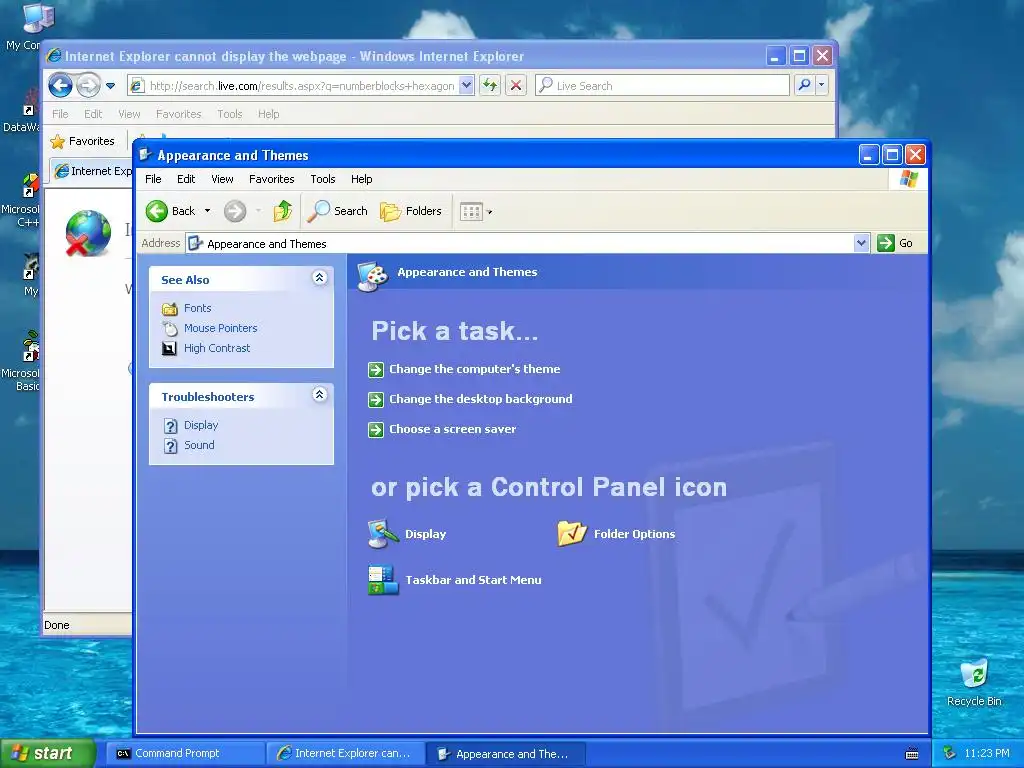Image resolution: width=1024 pixels, height=768 pixels.
Task: Click the green Go button
Action: pyautogui.click(x=895, y=243)
